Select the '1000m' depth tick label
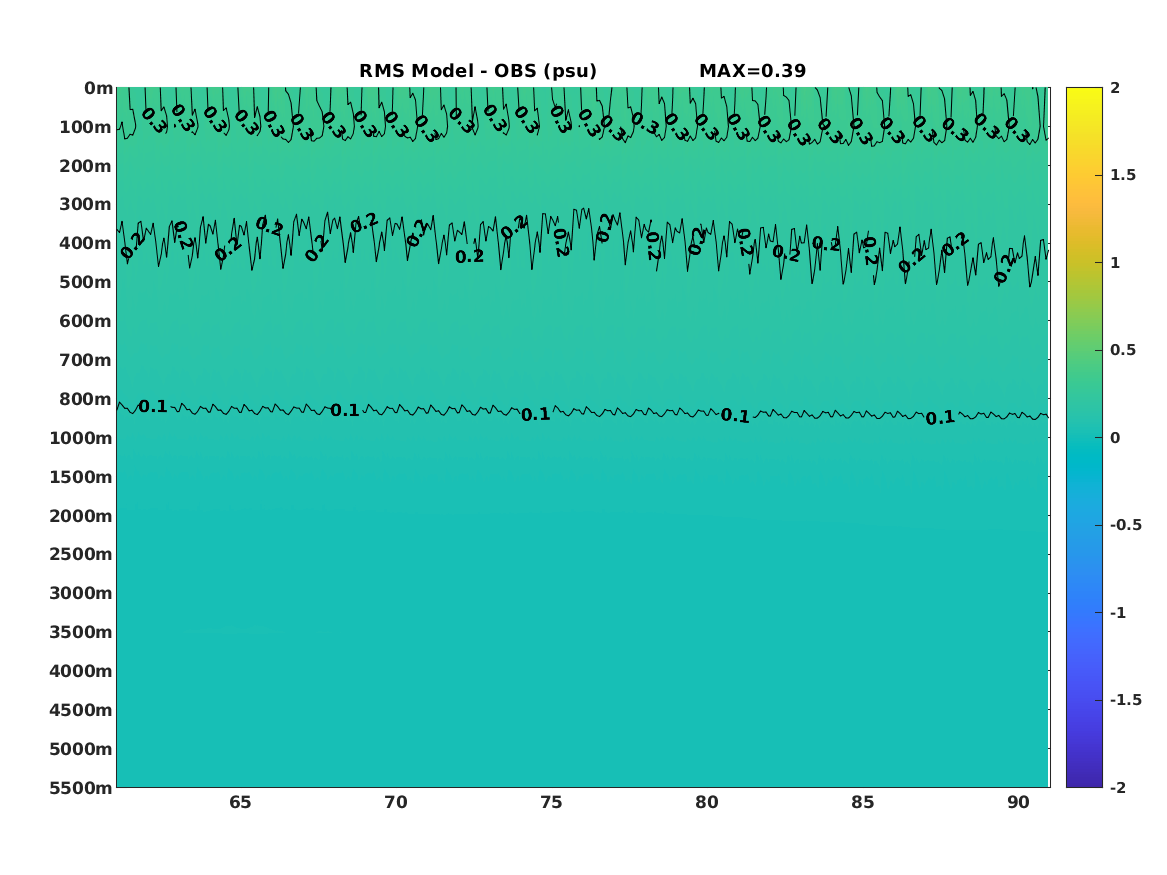This screenshot has height=875, width=1167. [x=81, y=438]
